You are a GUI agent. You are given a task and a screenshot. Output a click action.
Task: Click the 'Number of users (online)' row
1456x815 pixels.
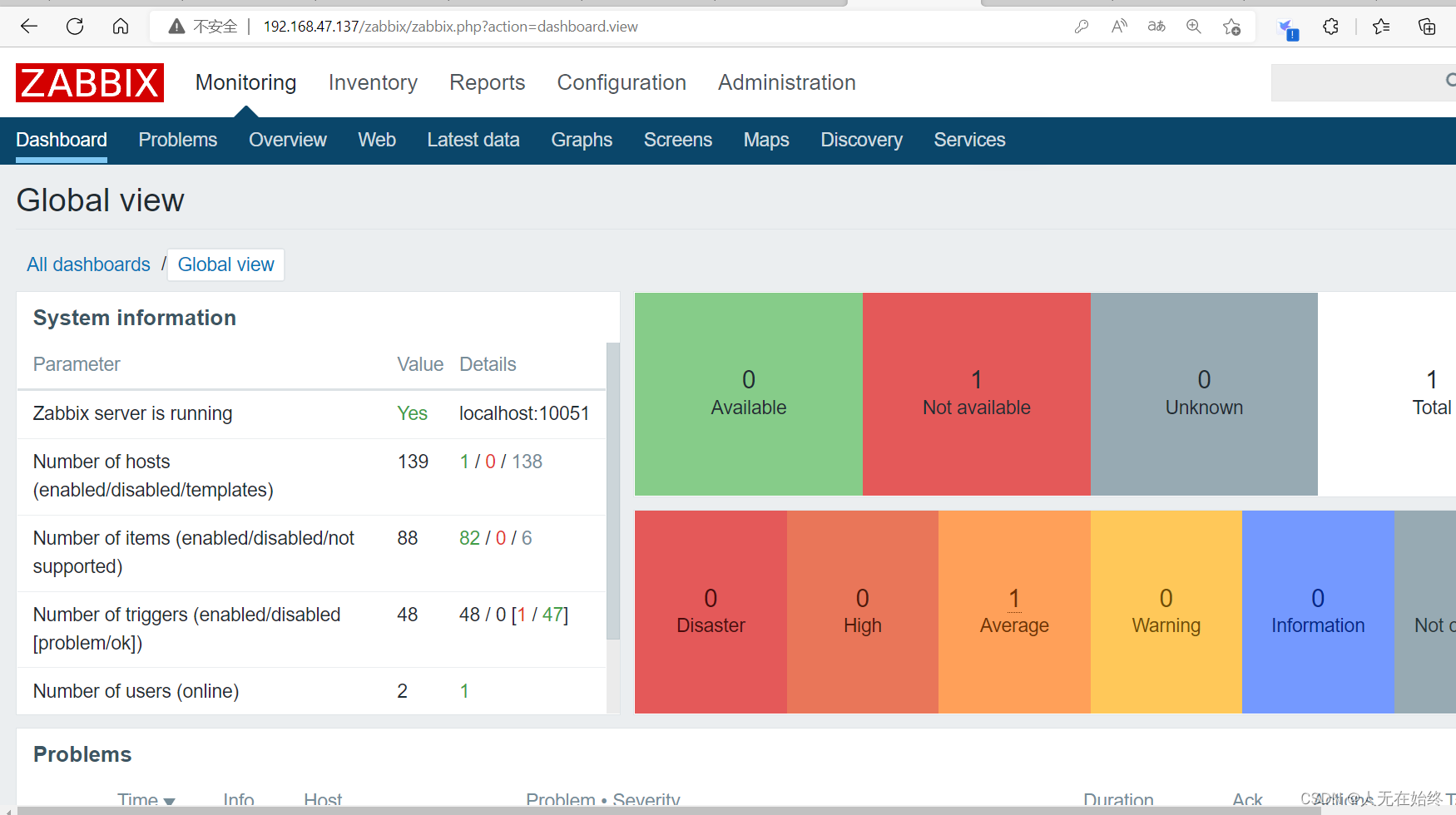[x=311, y=691]
